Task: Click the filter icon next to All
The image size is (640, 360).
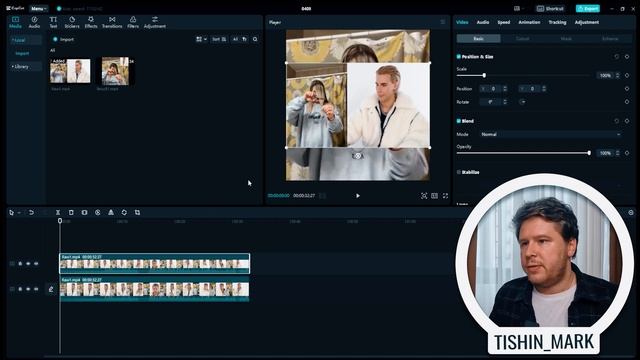Action: (x=244, y=39)
